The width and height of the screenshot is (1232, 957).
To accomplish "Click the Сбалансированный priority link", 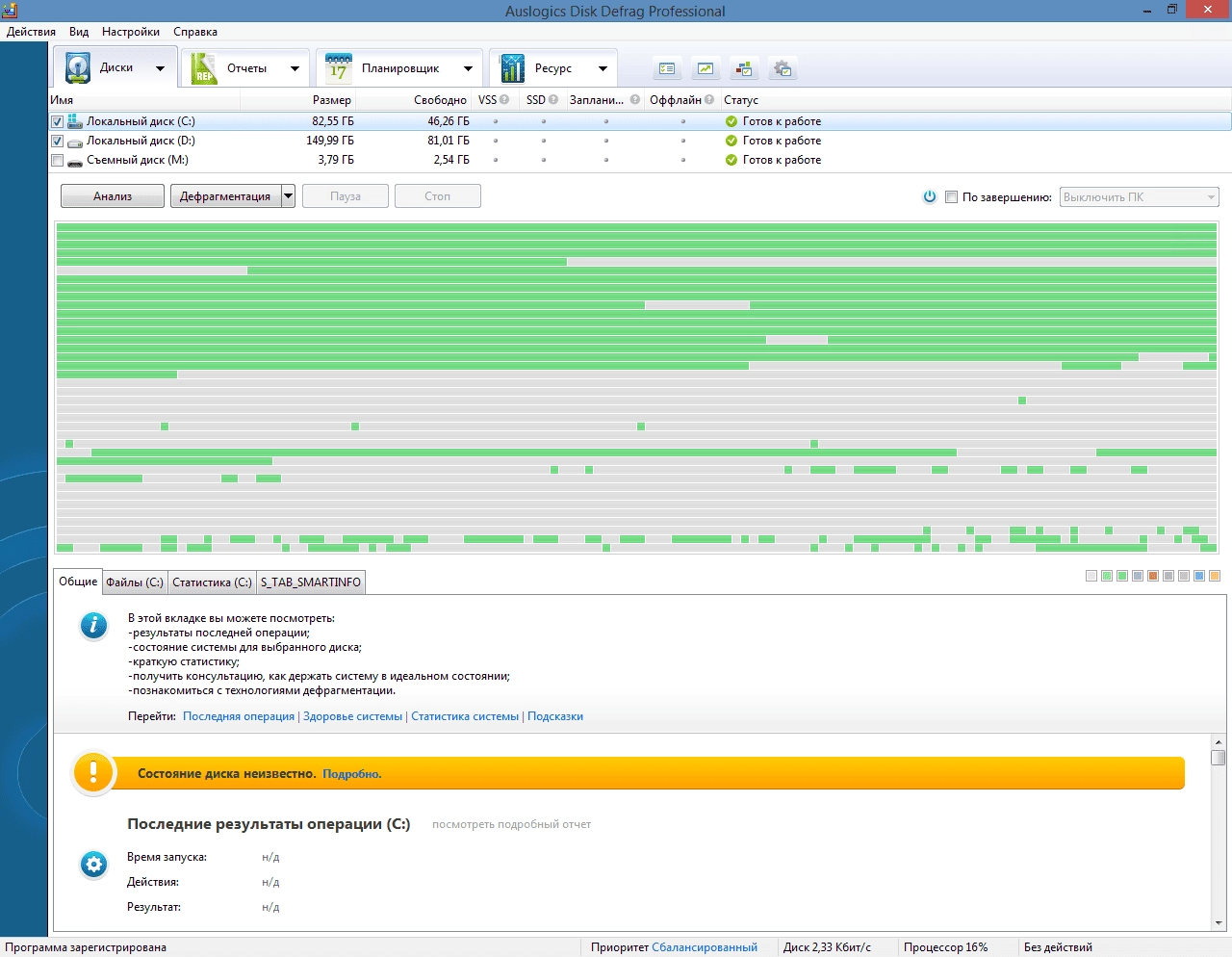I will point(705,947).
